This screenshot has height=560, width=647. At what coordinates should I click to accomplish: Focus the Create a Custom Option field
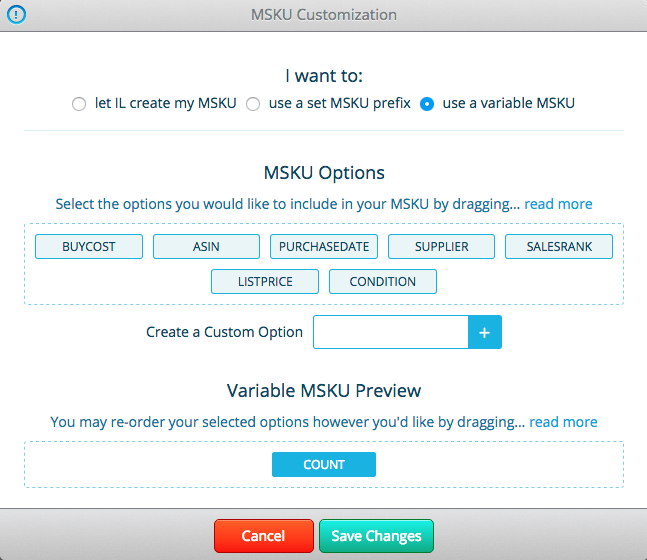pyautogui.click(x=391, y=332)
